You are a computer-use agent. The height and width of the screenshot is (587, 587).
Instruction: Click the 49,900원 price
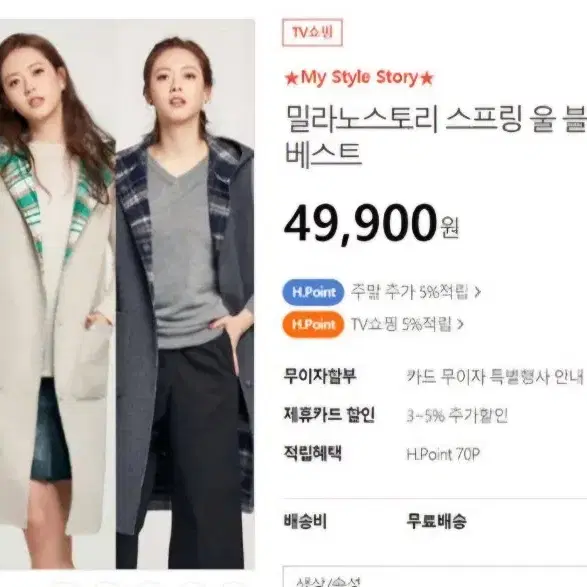371,224
